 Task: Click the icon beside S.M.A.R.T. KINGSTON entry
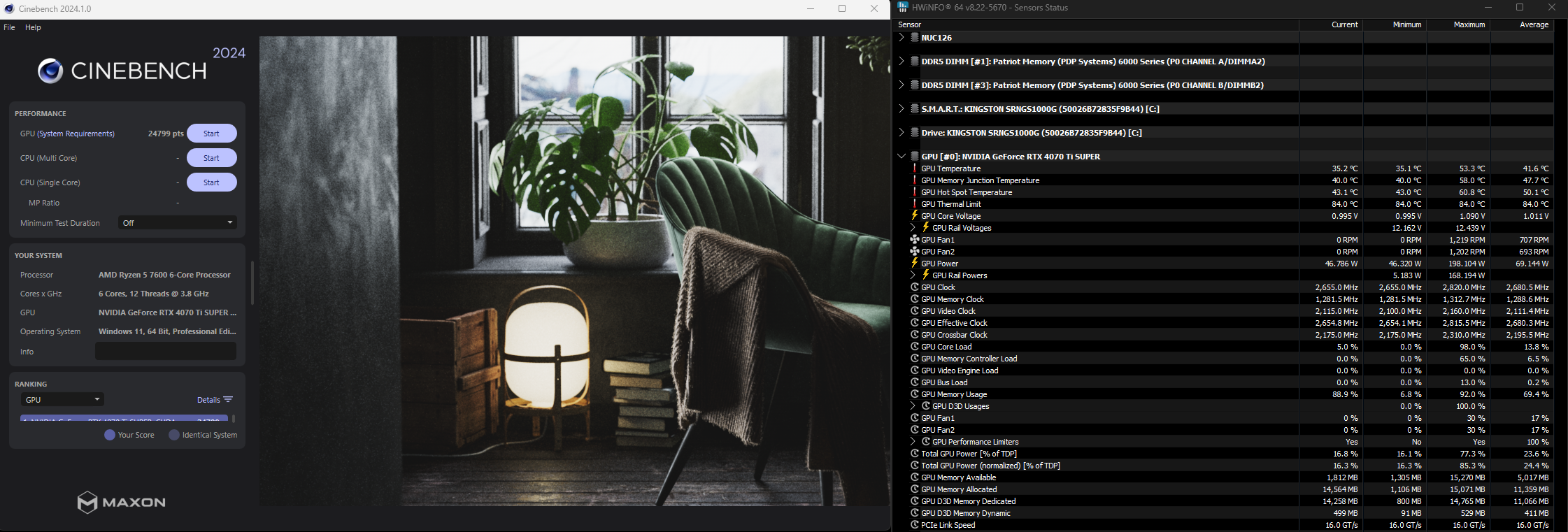point(914,109)
